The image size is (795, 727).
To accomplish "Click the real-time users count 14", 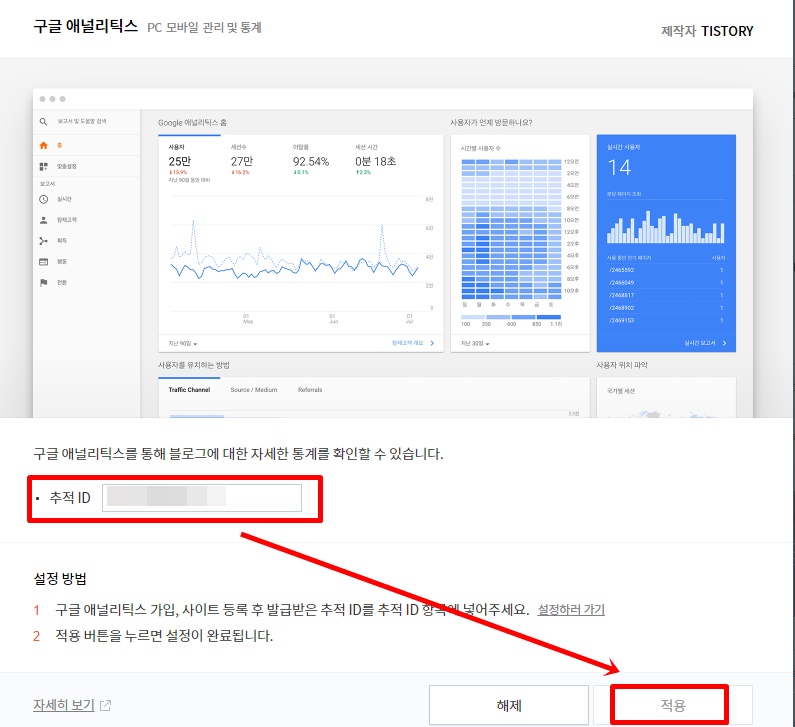I will pyautogui.click(x=619, y=168).
